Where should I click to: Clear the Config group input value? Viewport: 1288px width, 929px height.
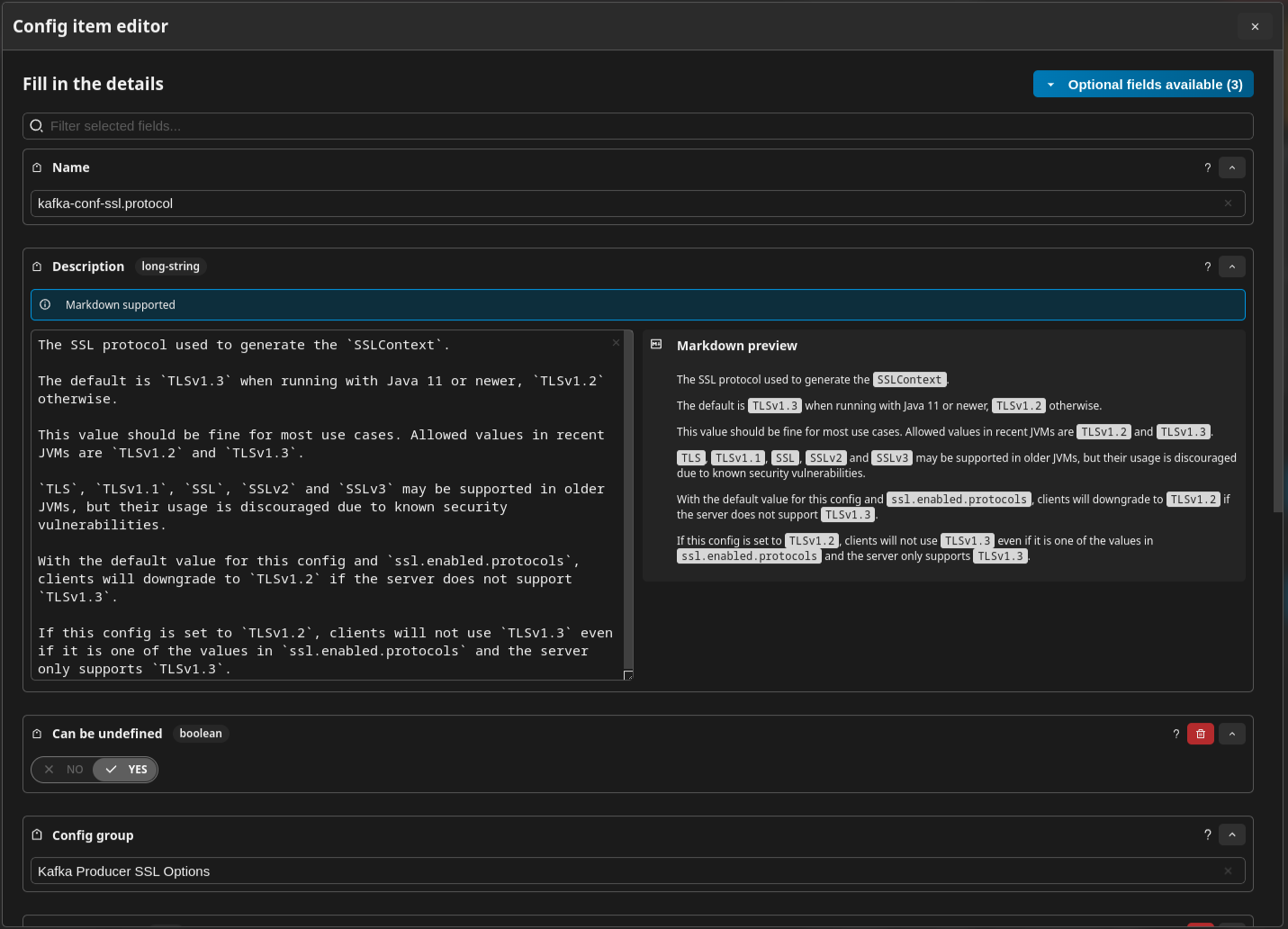(1228, 870)
